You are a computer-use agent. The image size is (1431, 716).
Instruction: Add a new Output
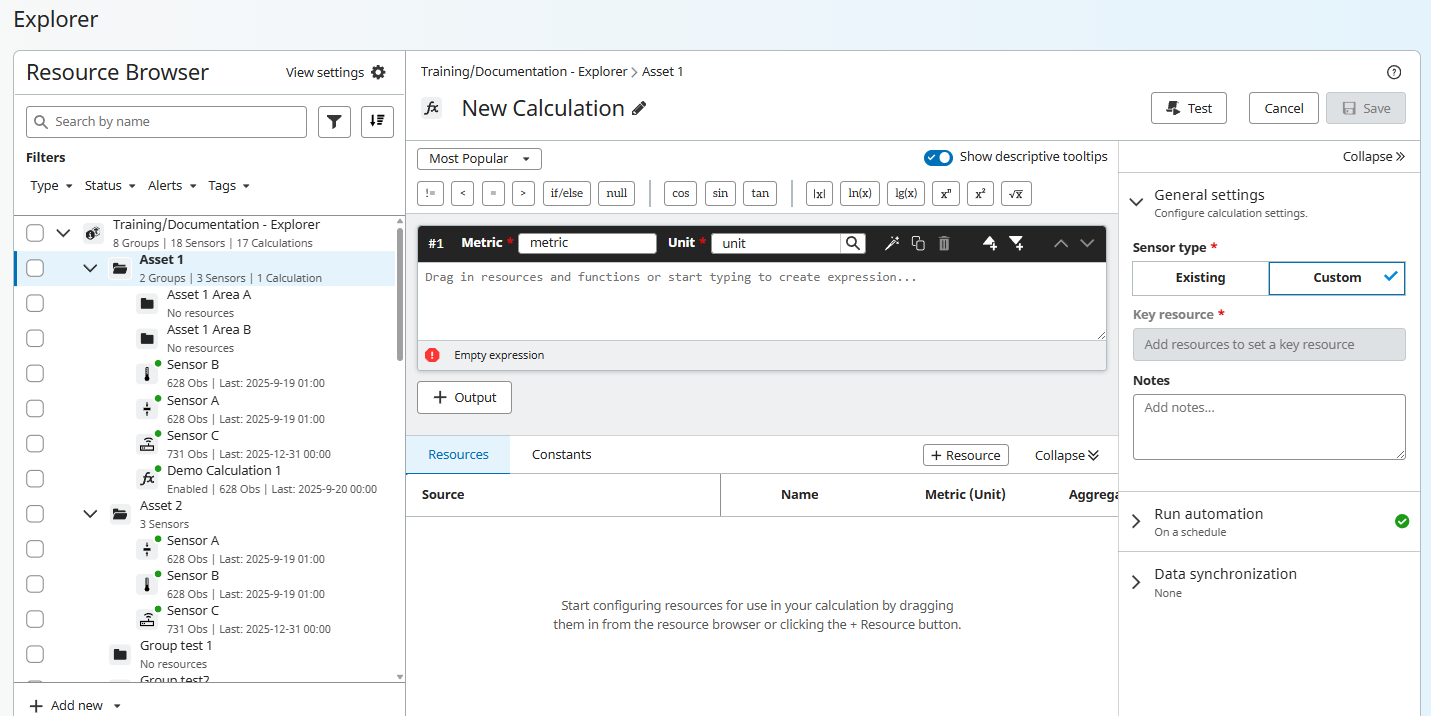(464, 397)
